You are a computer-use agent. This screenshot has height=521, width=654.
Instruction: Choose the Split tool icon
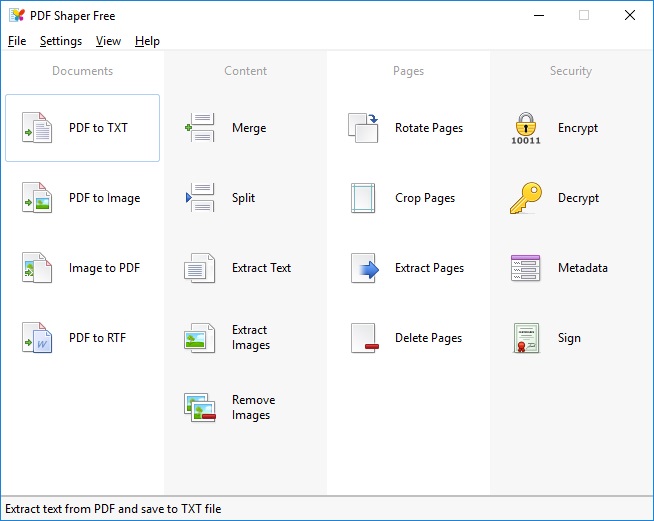200,198
